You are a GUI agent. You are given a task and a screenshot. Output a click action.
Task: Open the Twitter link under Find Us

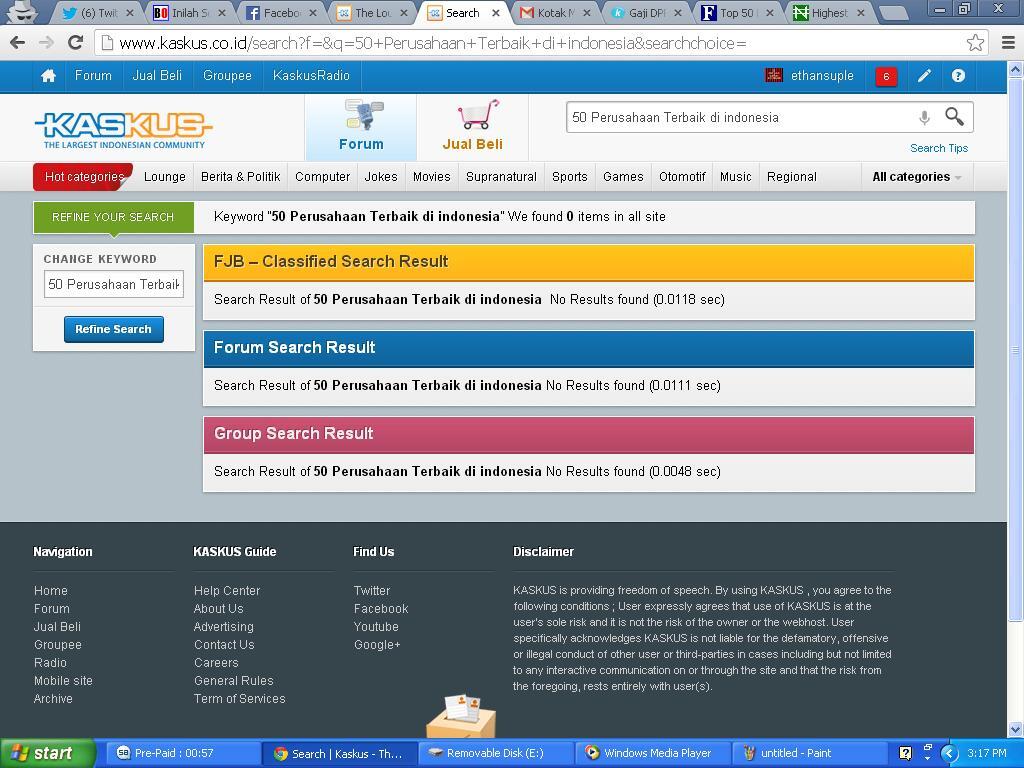(x=372, y=590)
